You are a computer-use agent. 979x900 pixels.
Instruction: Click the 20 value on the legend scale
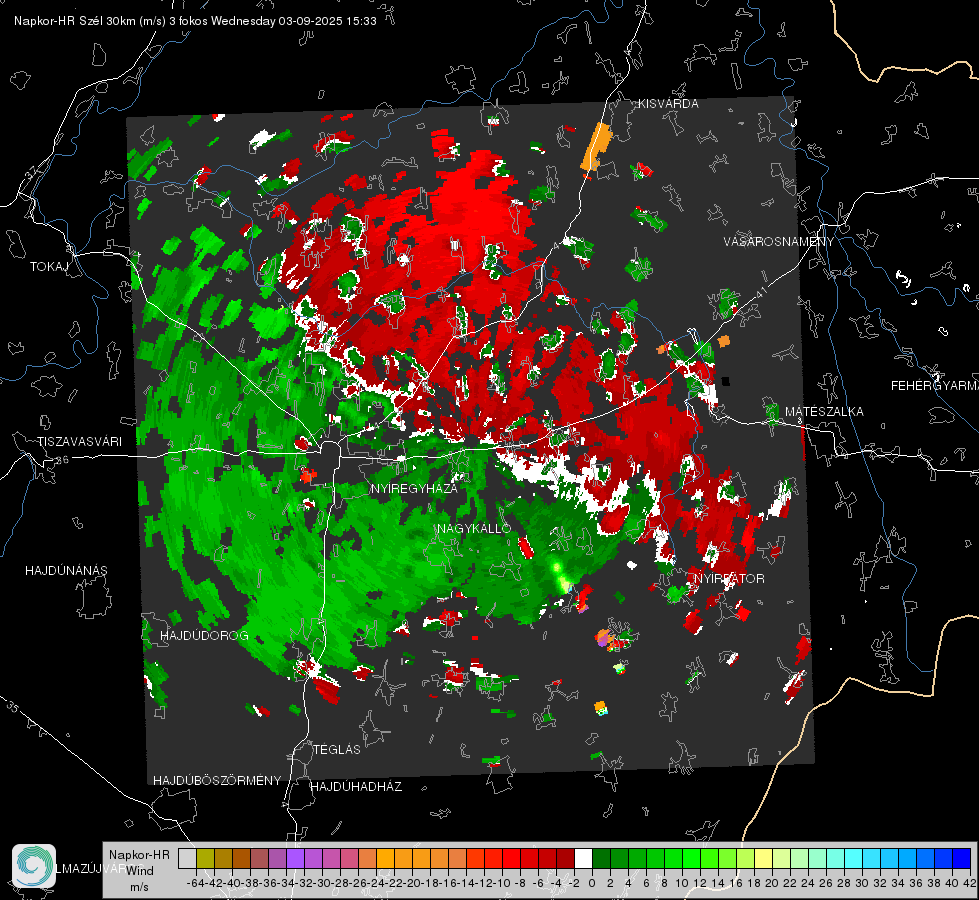pyautogui.click(x=772, y=884)
